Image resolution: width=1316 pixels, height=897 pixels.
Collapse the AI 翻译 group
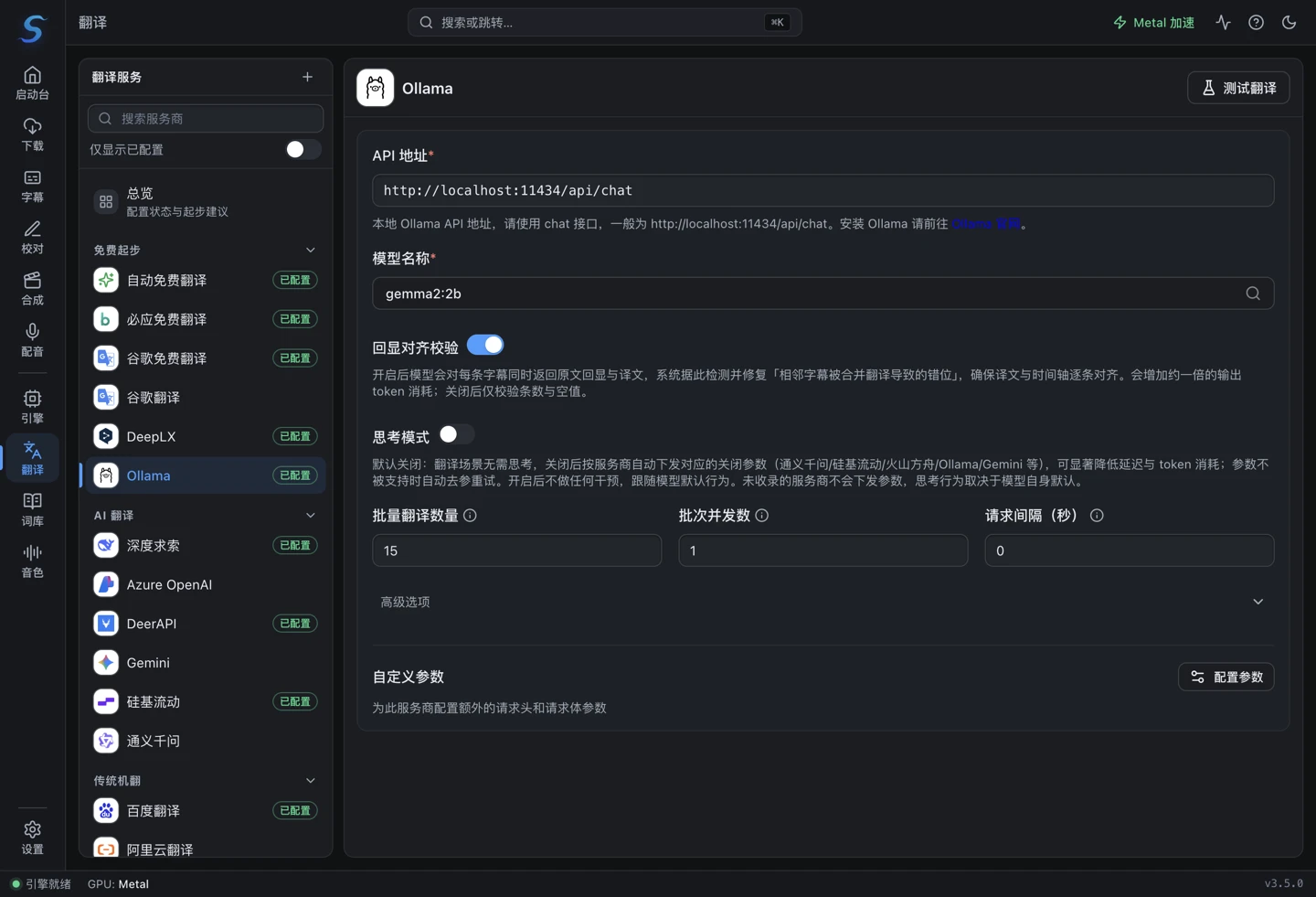tap(310, 516)
